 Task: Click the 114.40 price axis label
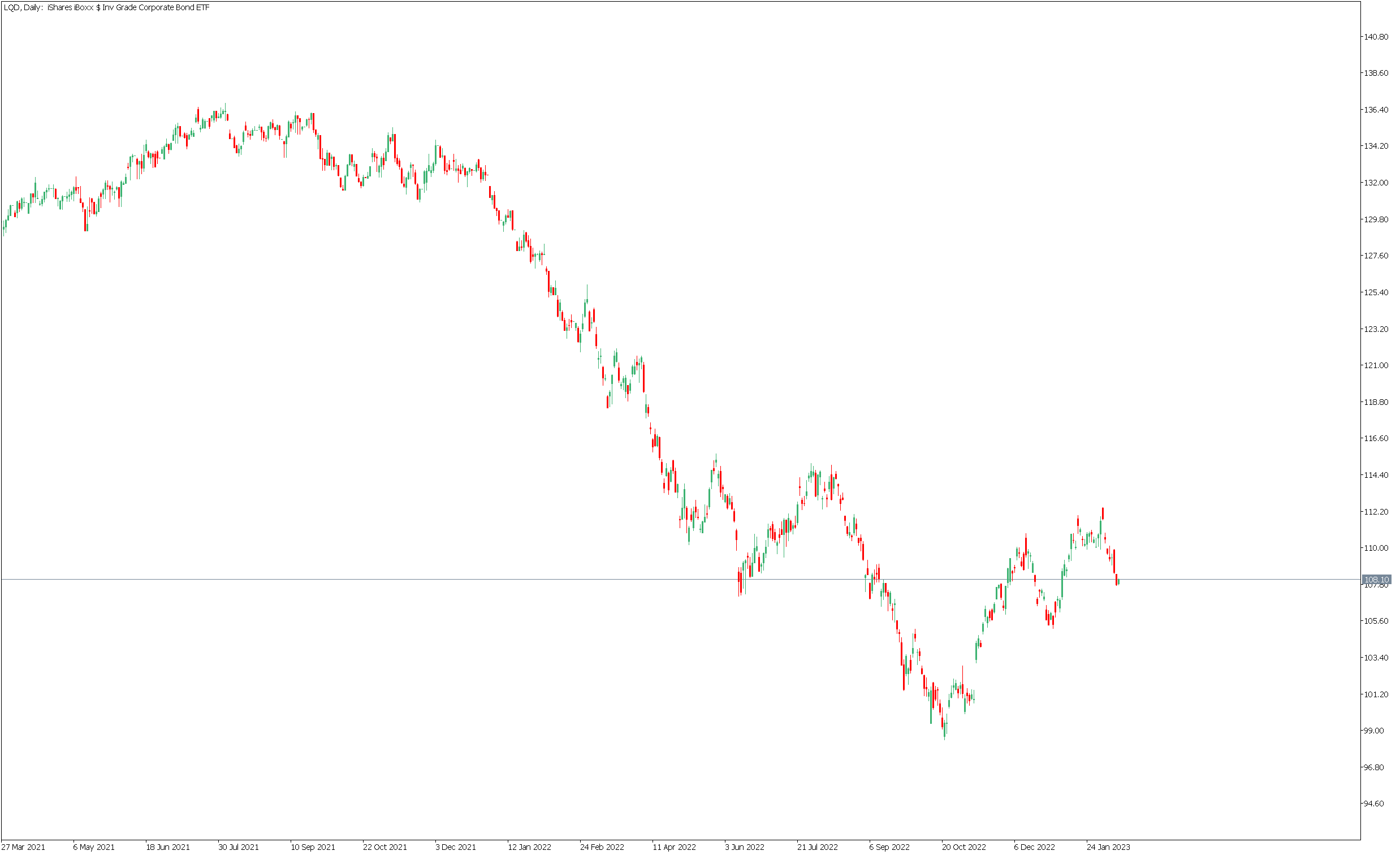1376,475
